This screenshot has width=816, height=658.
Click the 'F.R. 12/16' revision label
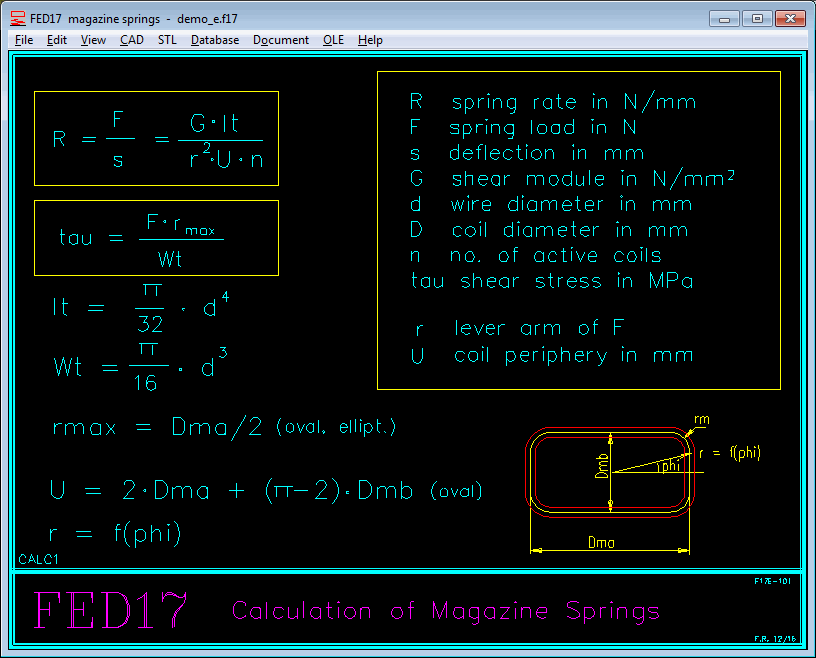click(x=775, y=639)
